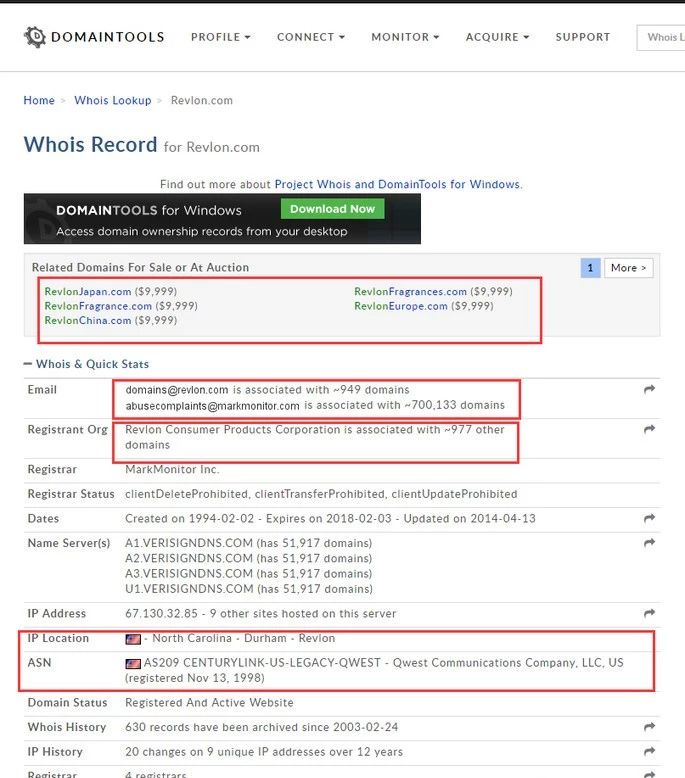Open the Profile dropdown menu
The image size is (685, 778).
[x=221, y=37]
